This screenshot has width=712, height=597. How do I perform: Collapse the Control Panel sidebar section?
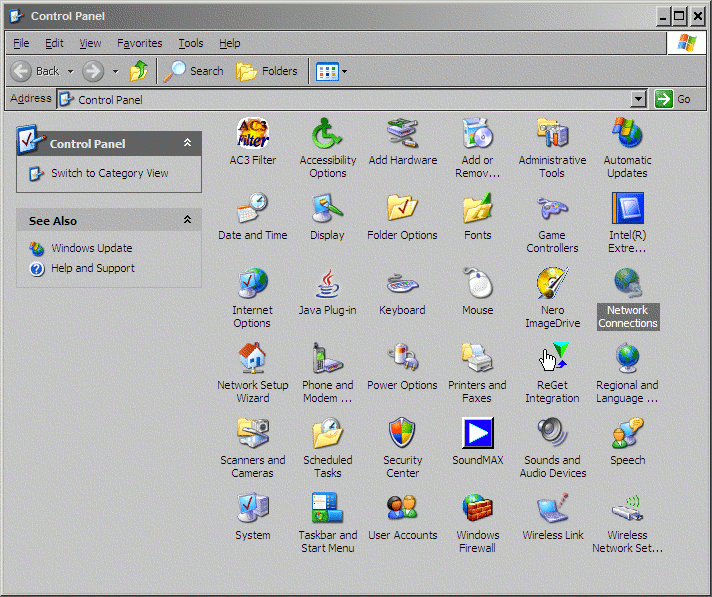point(187,143)
